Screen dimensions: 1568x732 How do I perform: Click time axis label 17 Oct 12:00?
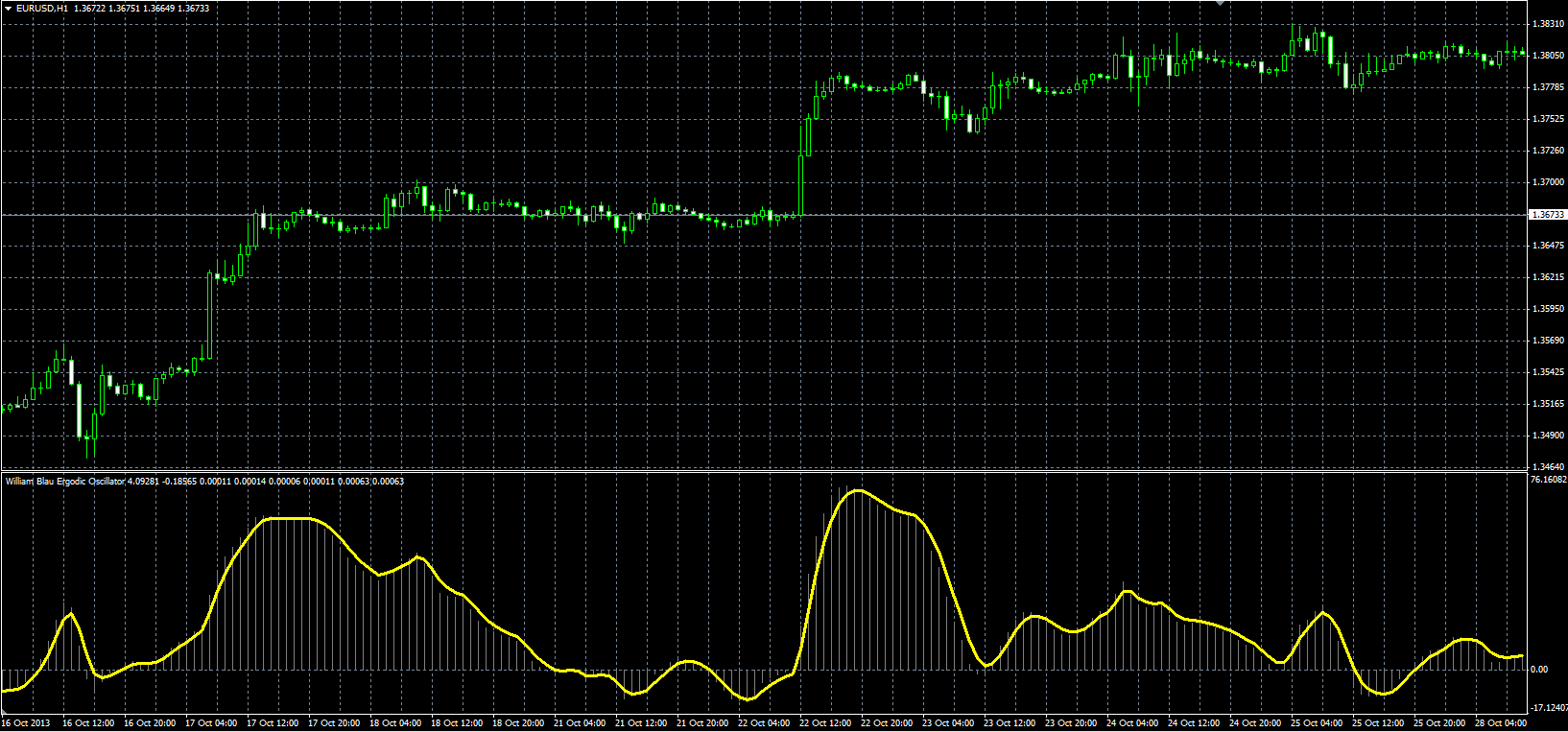(x=273, y=723)
